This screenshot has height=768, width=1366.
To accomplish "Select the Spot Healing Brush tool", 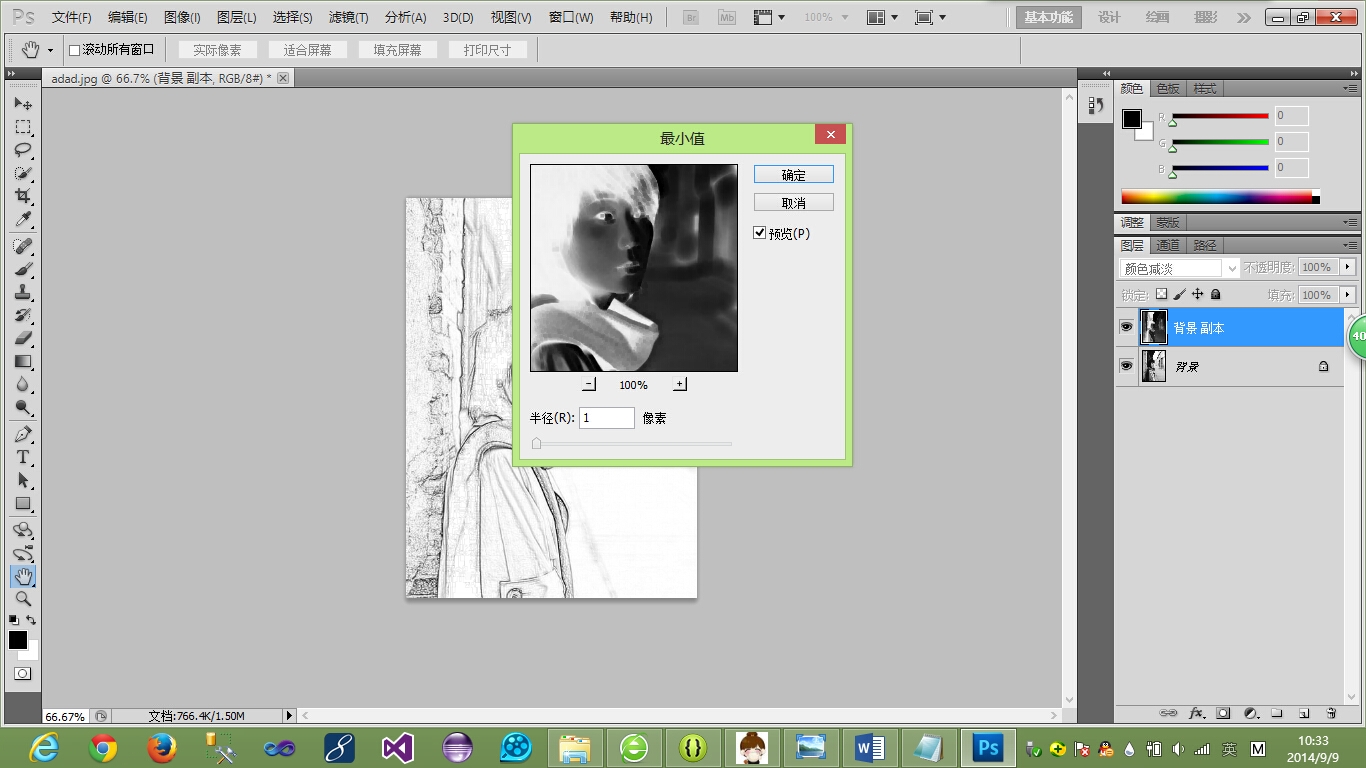I will click(23, 246).
